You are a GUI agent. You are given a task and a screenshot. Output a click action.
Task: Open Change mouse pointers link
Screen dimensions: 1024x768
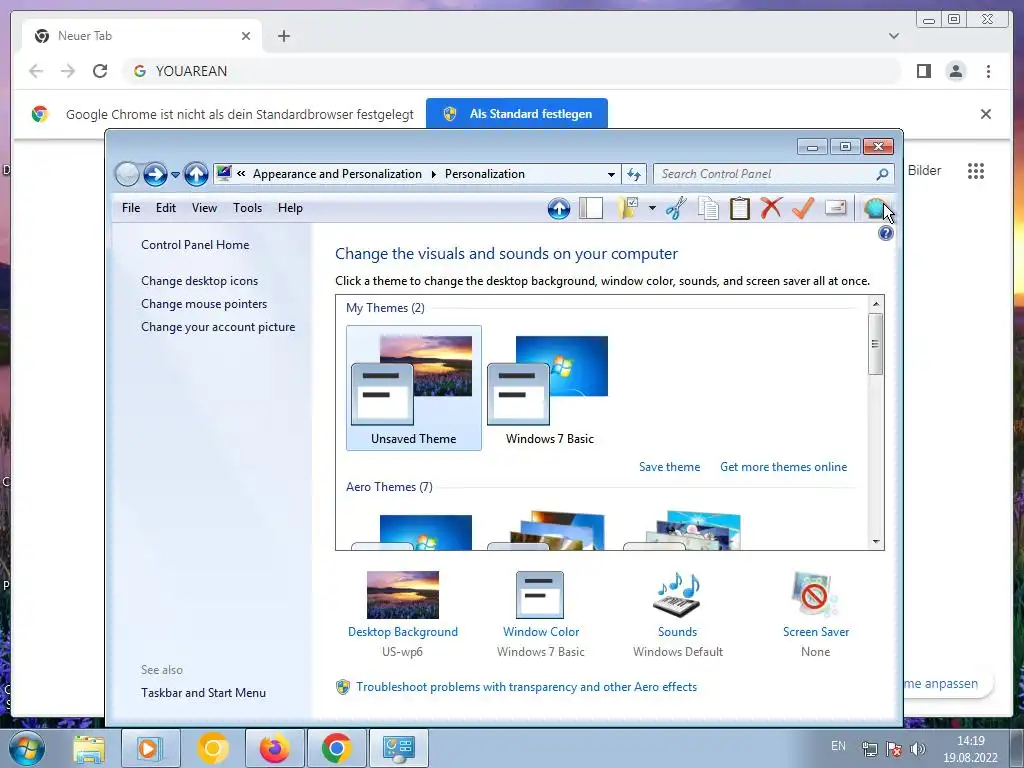click(x=204, y=304)
